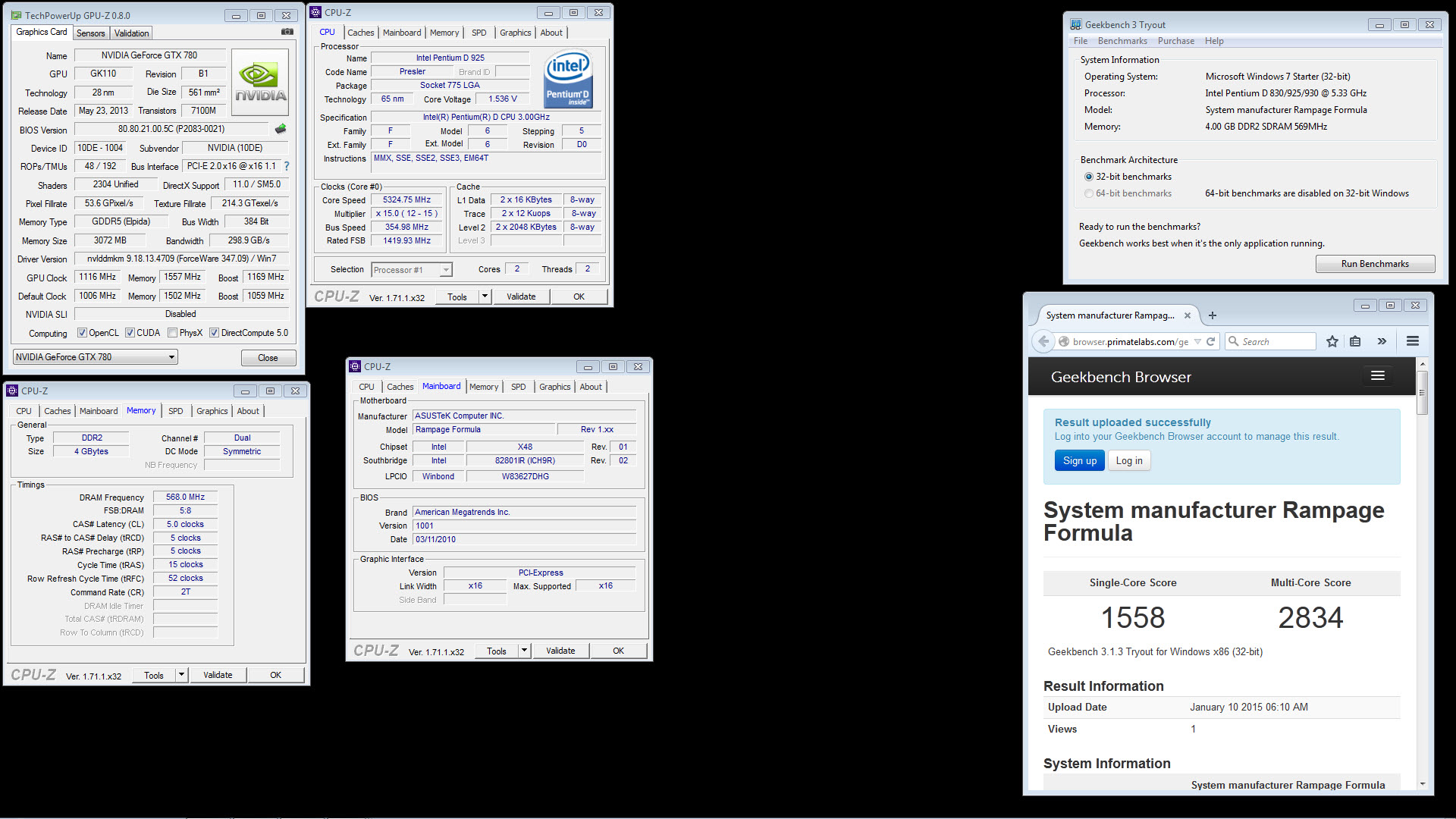Open SPD tab in the CPU-Z Memory window
Image resolution: width=1456 pixels, height=819 pixels.
click(176, 411)
